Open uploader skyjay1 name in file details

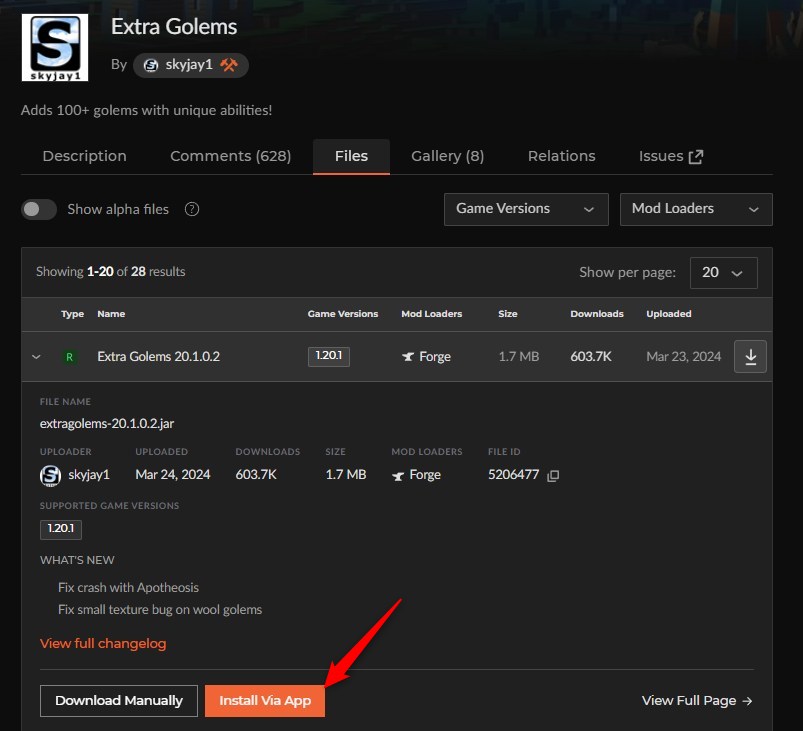[89, 474]
